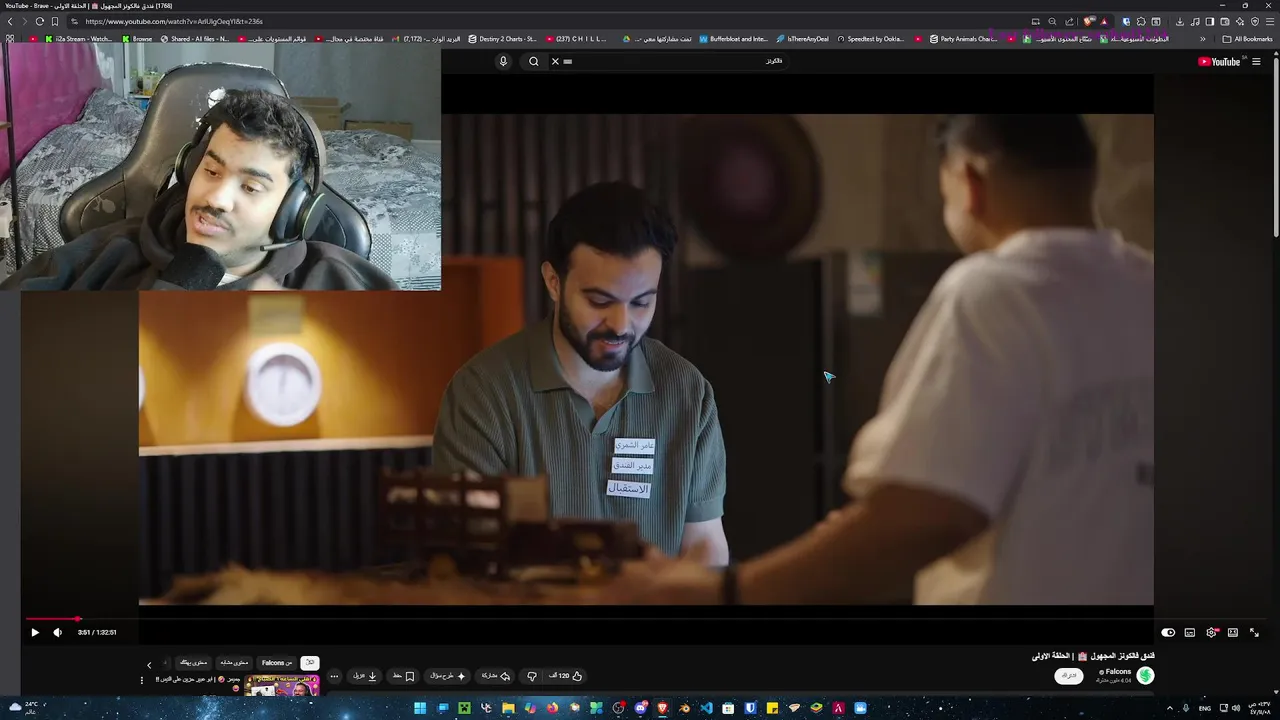1280x720 pixels.
Task: Open File Explorer from taskbar
Action: click(508, 708)
